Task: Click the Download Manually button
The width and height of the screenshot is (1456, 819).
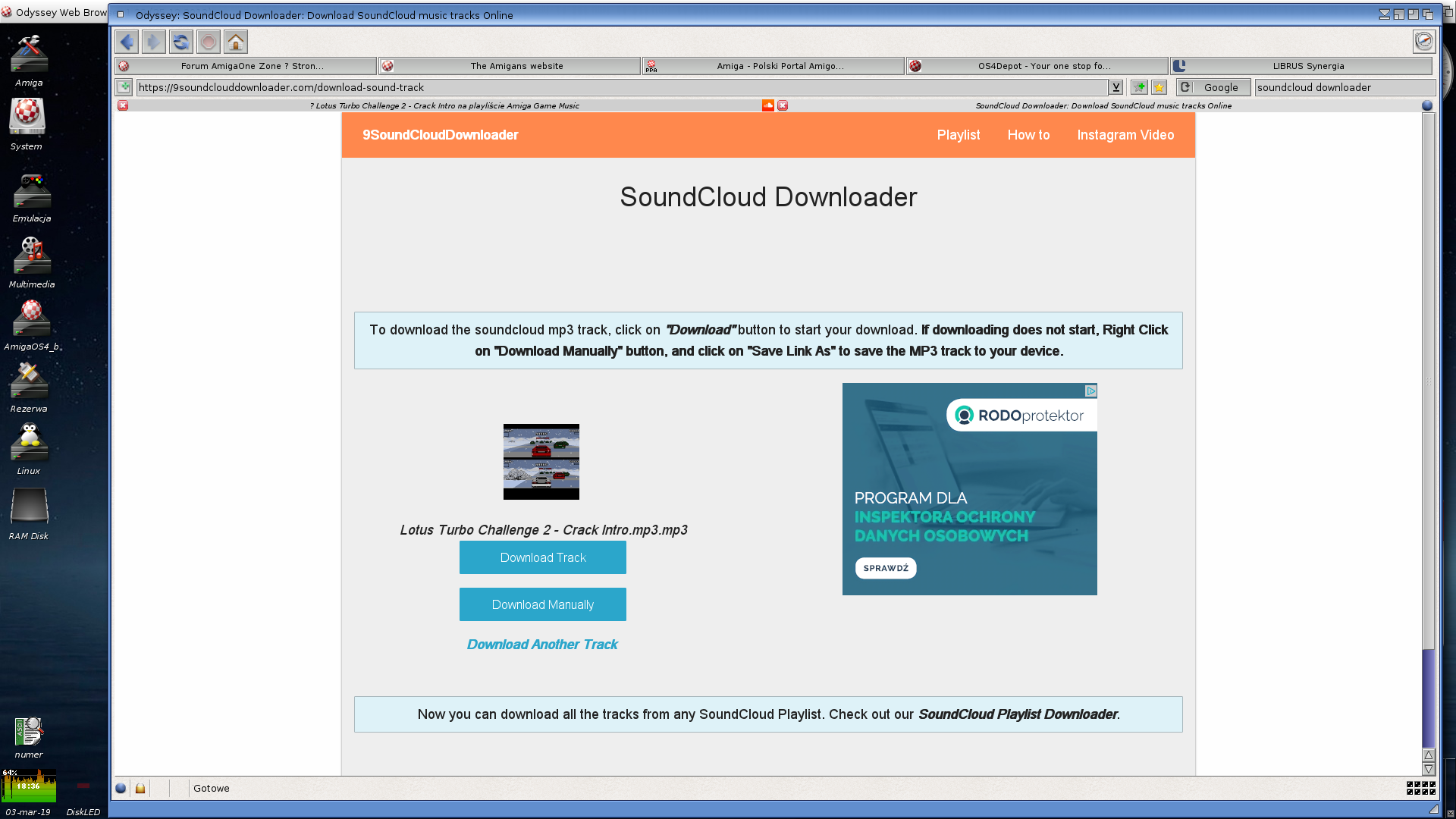Action: [543, 604]
